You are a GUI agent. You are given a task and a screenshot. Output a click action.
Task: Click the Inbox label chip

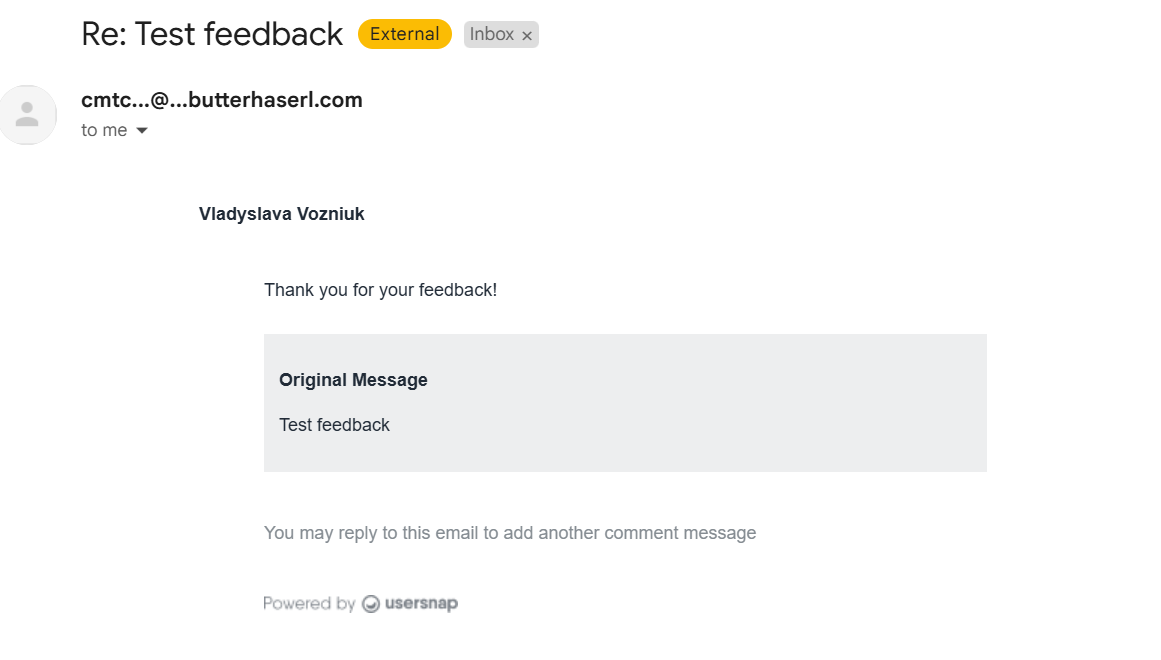[x=501, y=34]
